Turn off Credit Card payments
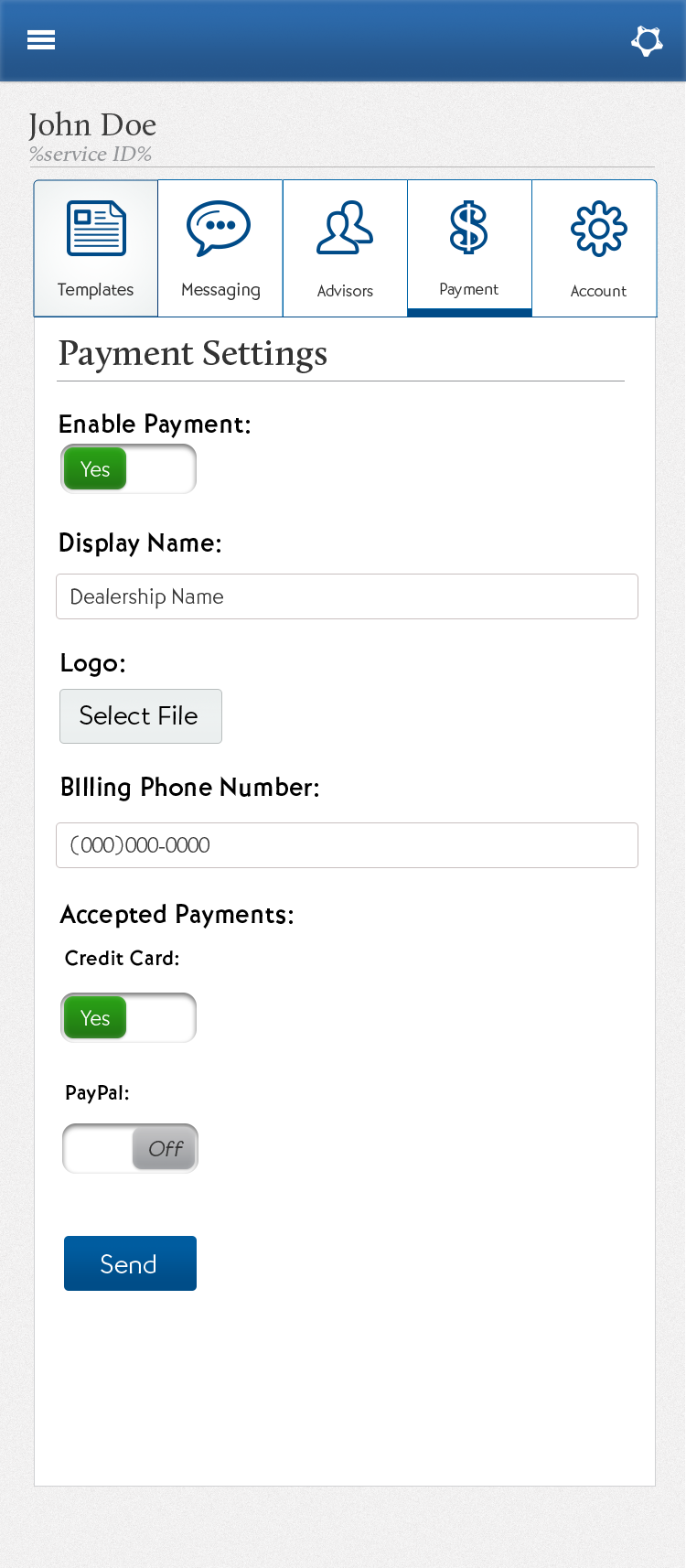 129,1018
